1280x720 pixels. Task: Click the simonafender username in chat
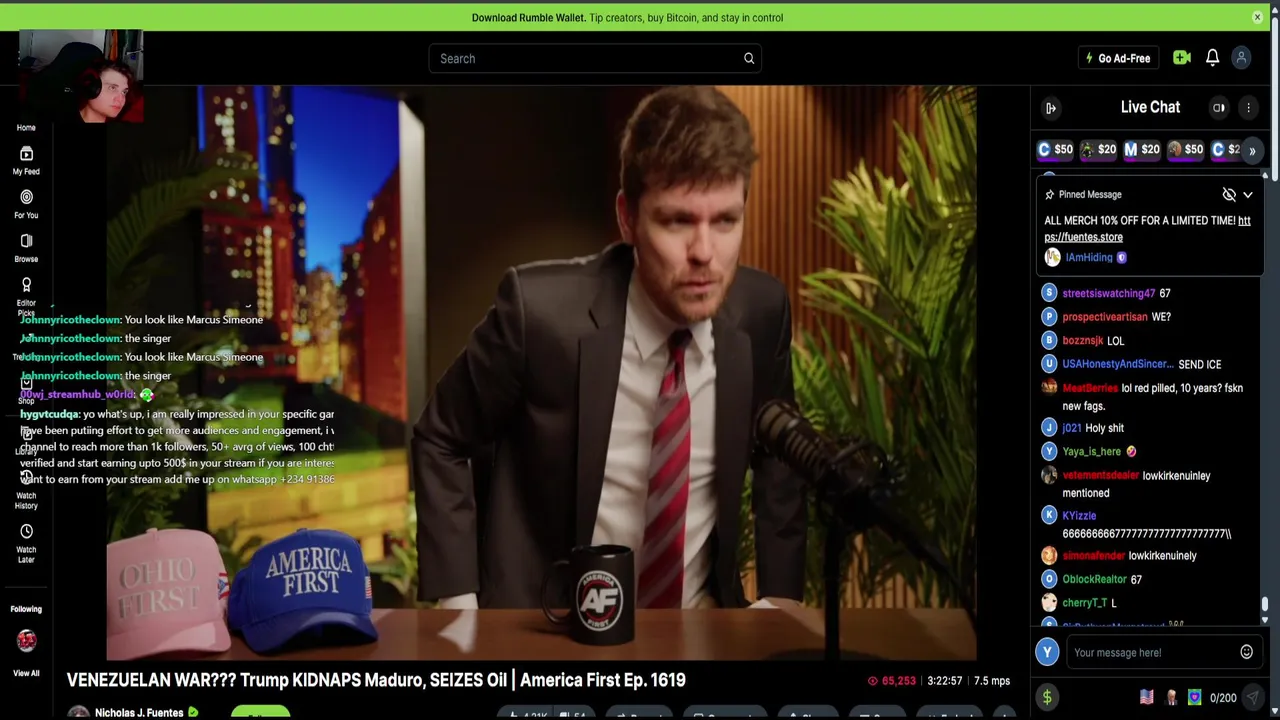coord(1093,556)
